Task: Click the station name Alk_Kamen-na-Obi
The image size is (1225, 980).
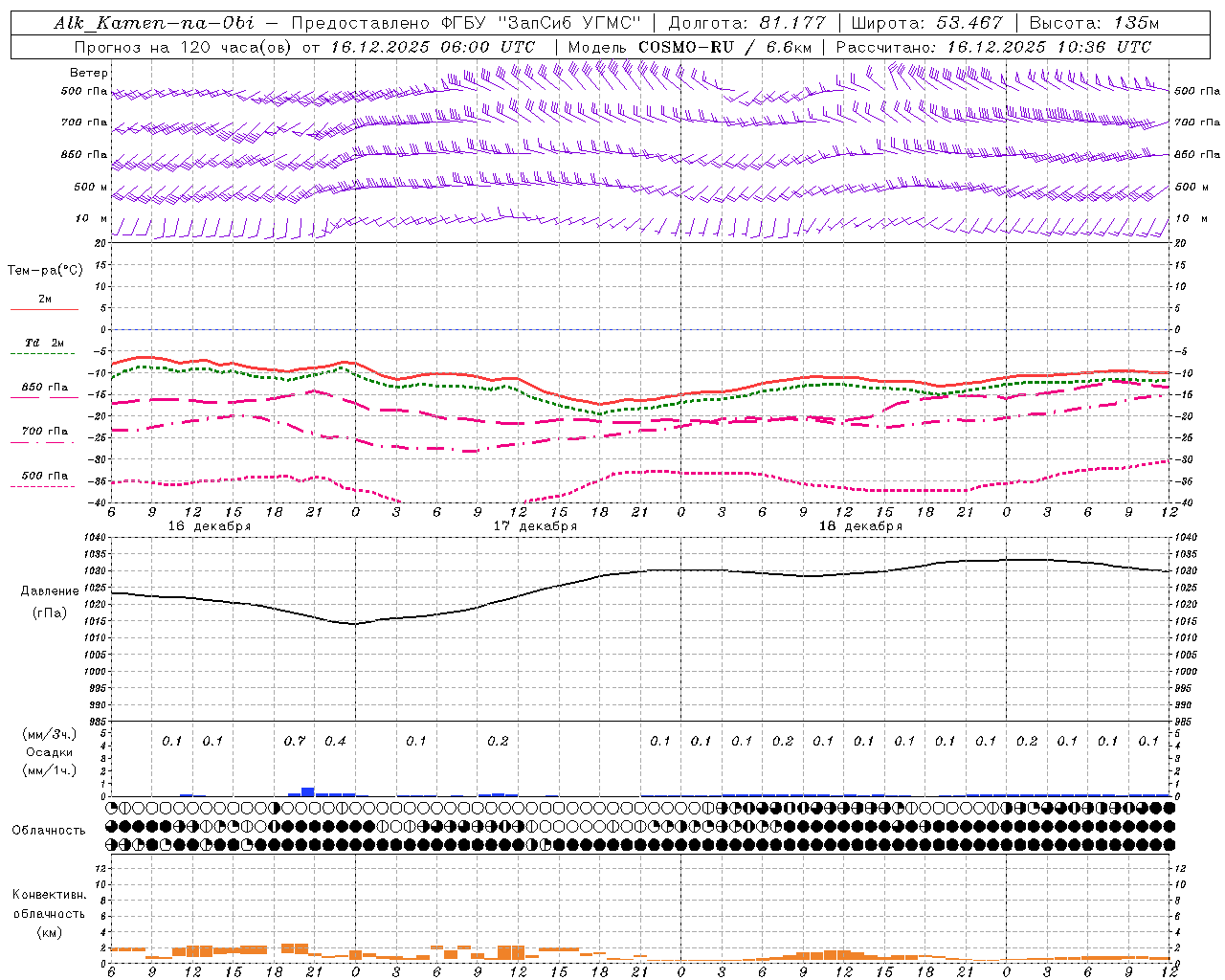Action: click(153, 23)
